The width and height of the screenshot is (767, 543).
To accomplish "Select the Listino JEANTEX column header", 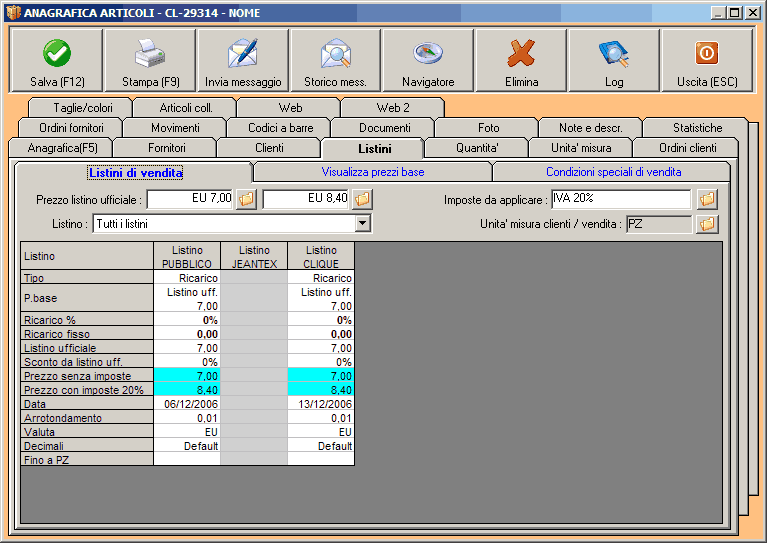I will tap(254, 256).
